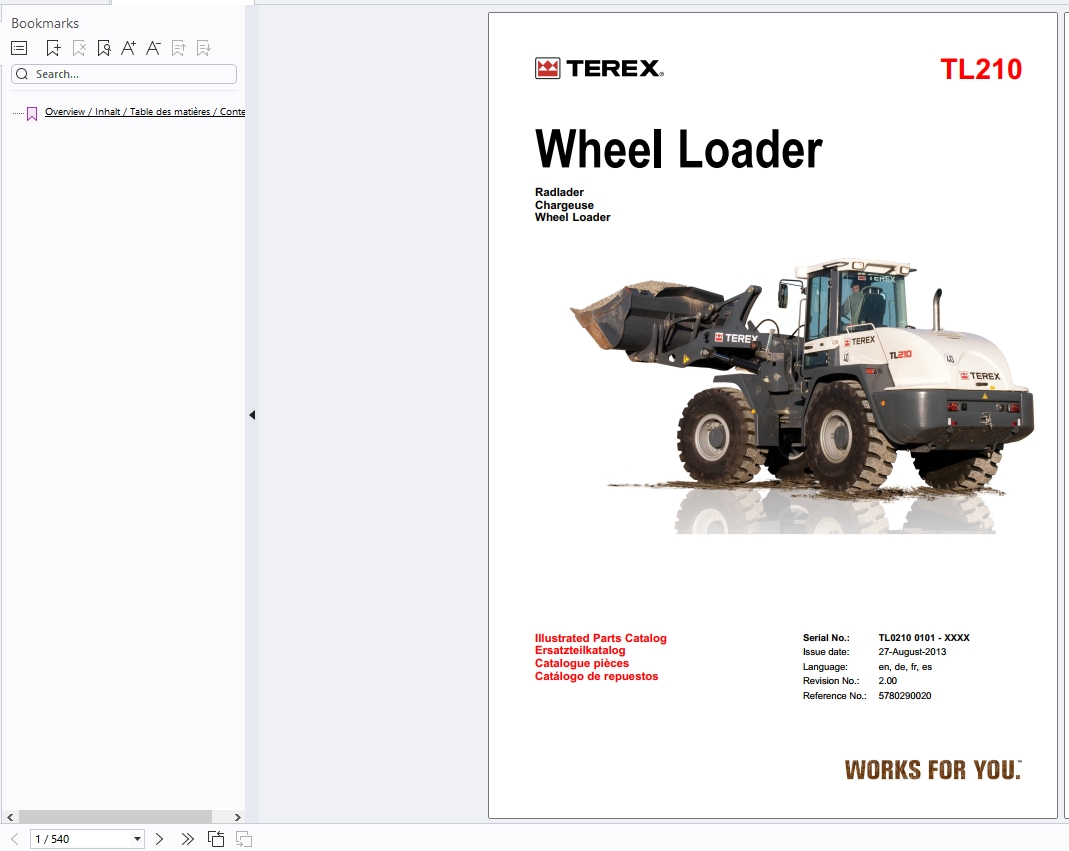Jump to the last page
This screenshot has height=851, width=1069.
tap(187, 839)
